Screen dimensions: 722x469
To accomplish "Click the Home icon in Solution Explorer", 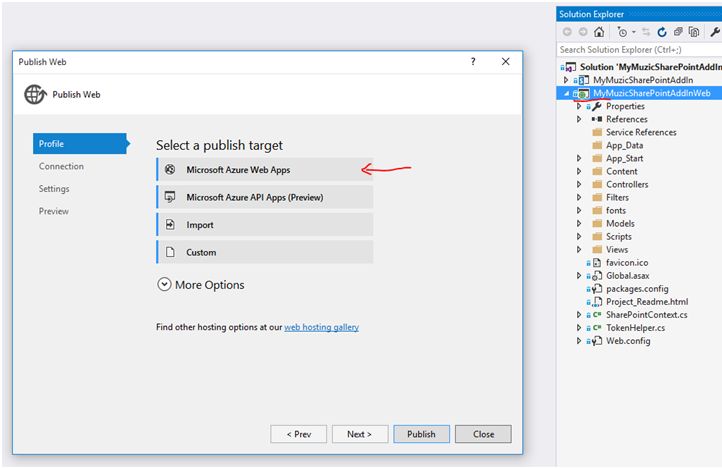I will [x=599, y=32].
